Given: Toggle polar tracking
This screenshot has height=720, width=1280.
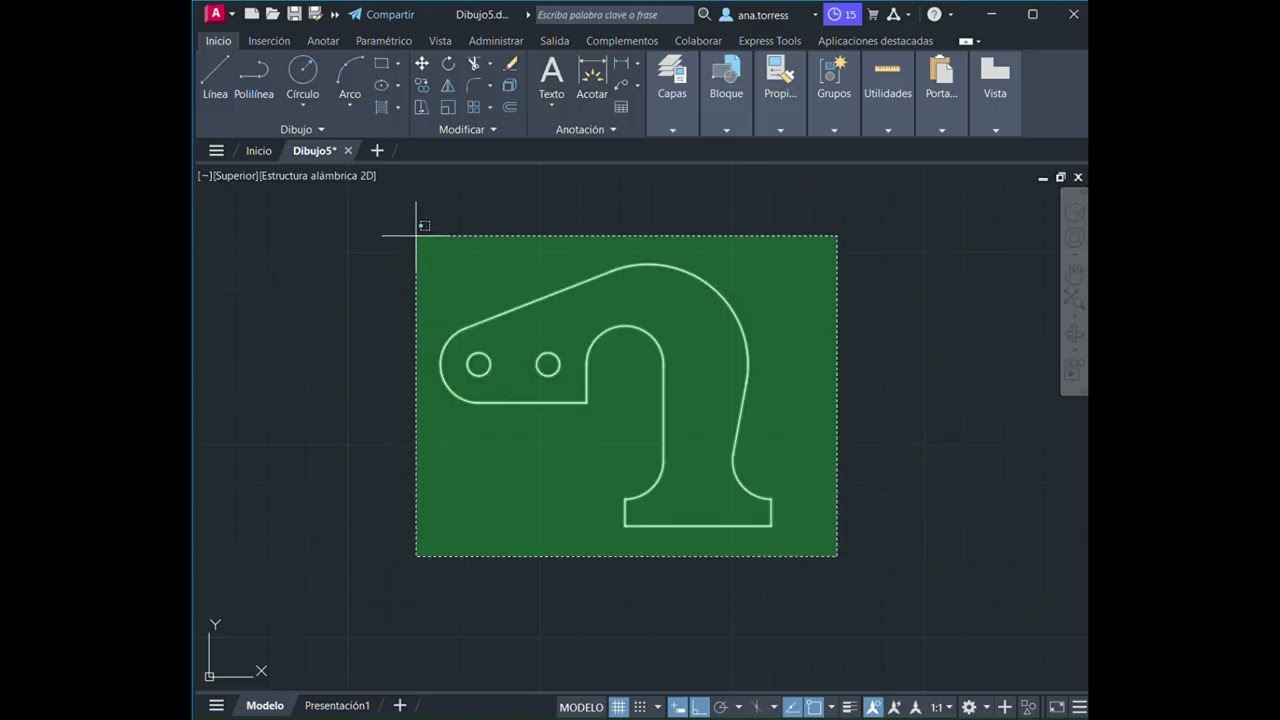Looking at the screenshot, I should pyautogui.click(x=720, y=707).
